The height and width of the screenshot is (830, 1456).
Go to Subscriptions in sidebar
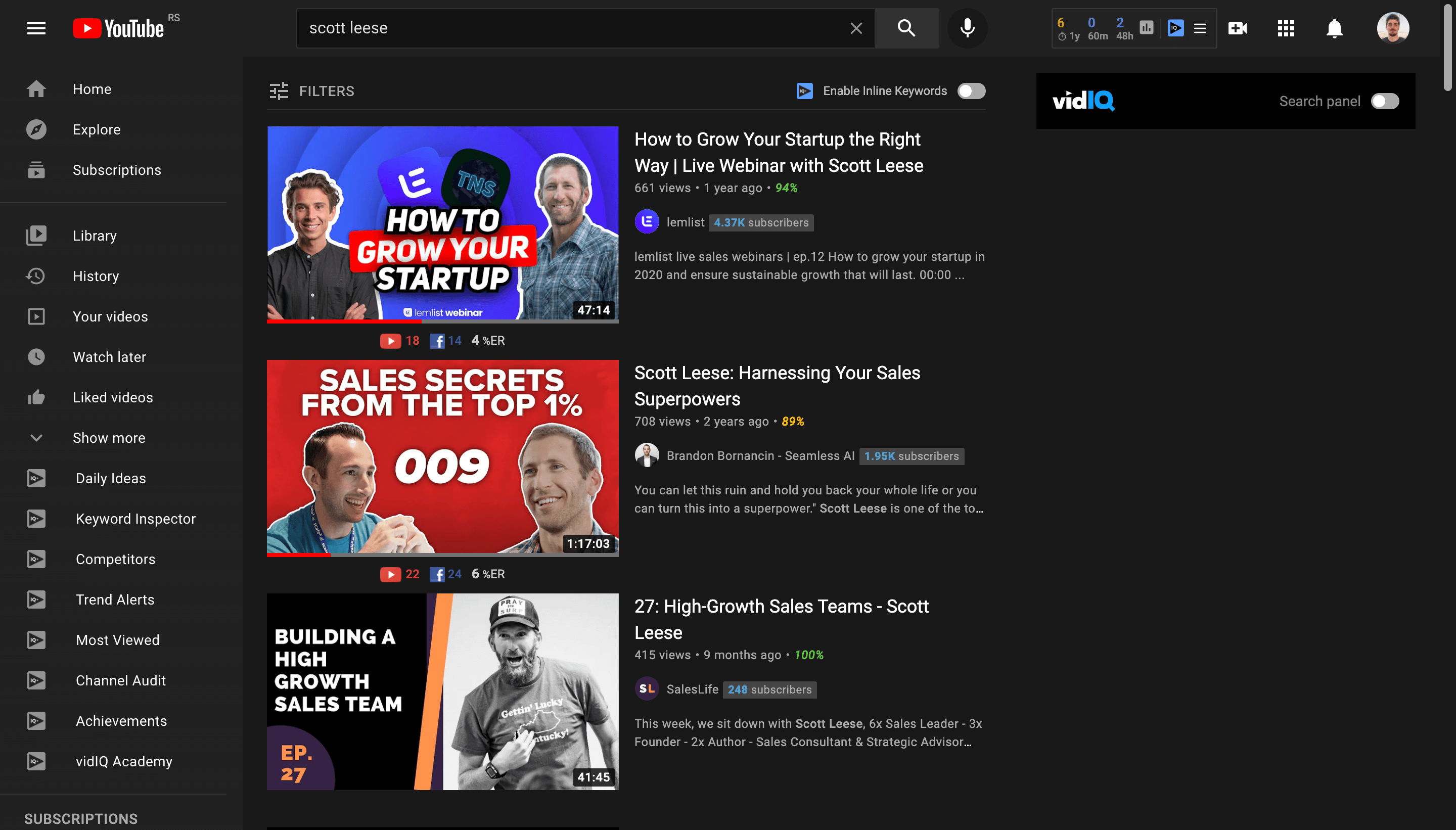click(116, 170)
